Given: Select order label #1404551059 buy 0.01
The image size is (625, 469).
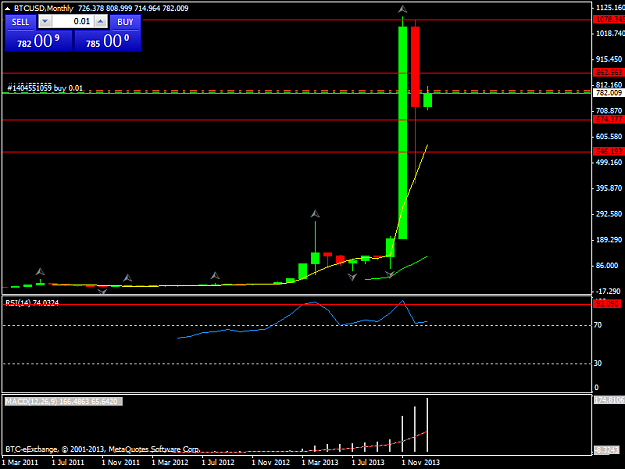Looking at the screenshot, I should [x=45, y=88].
